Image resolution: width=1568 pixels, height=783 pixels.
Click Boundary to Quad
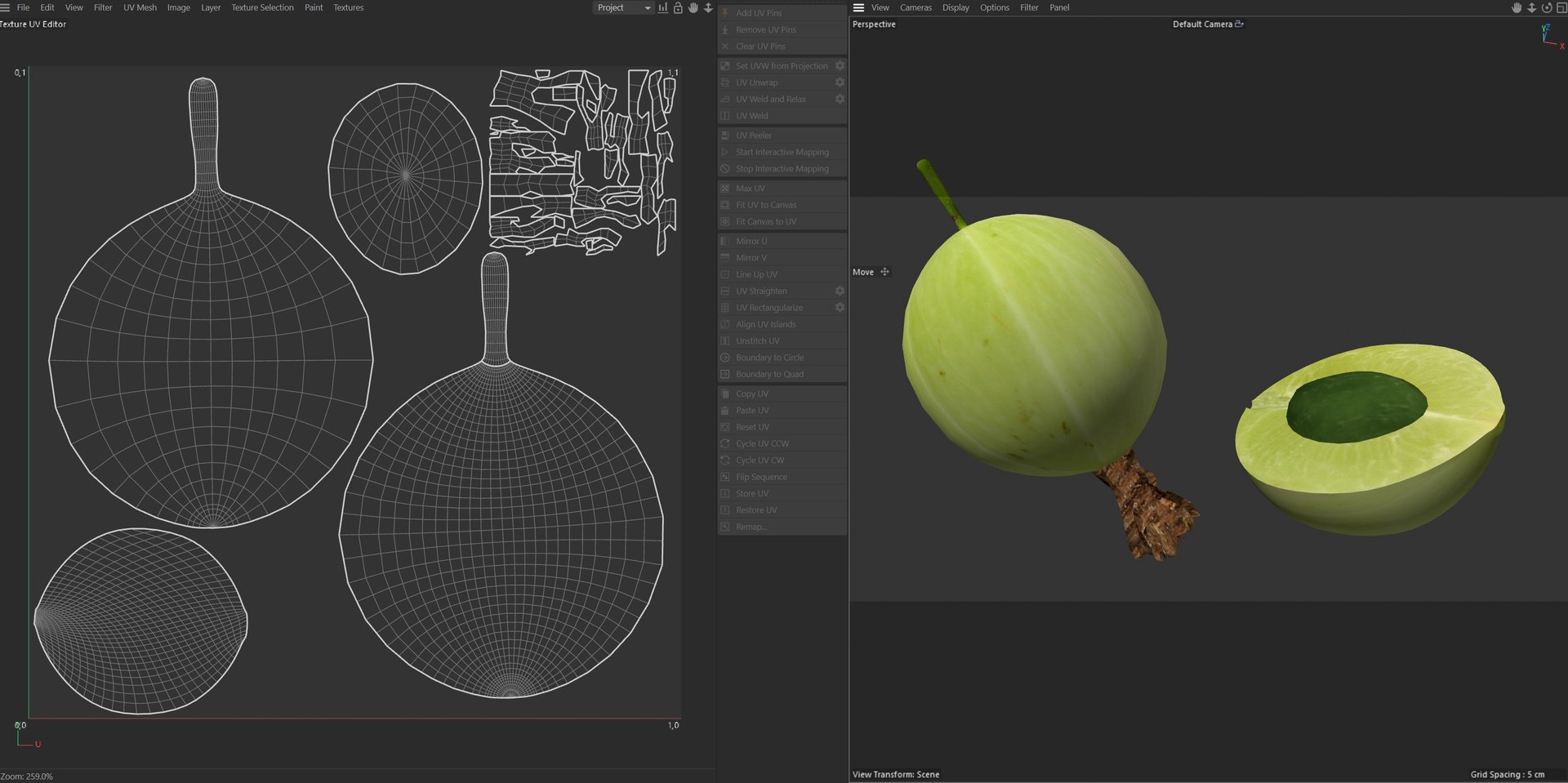(x=782, y=374)
